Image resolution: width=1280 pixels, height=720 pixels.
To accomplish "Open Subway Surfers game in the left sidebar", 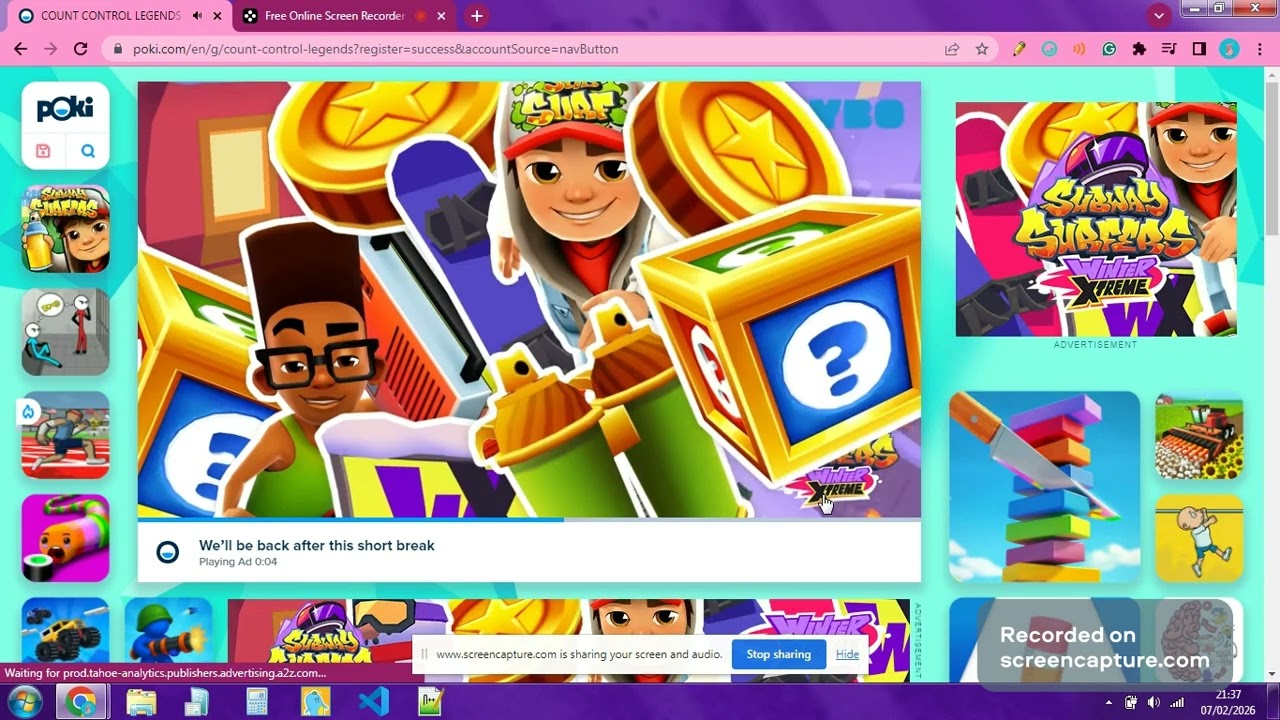I will [x=65, y=228].
